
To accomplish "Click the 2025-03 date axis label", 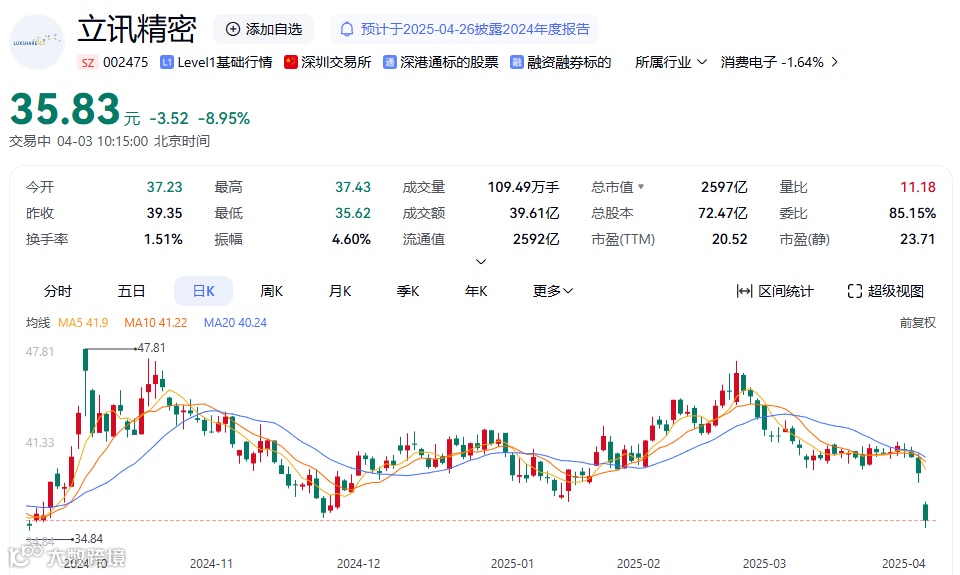I will (764, 563).
